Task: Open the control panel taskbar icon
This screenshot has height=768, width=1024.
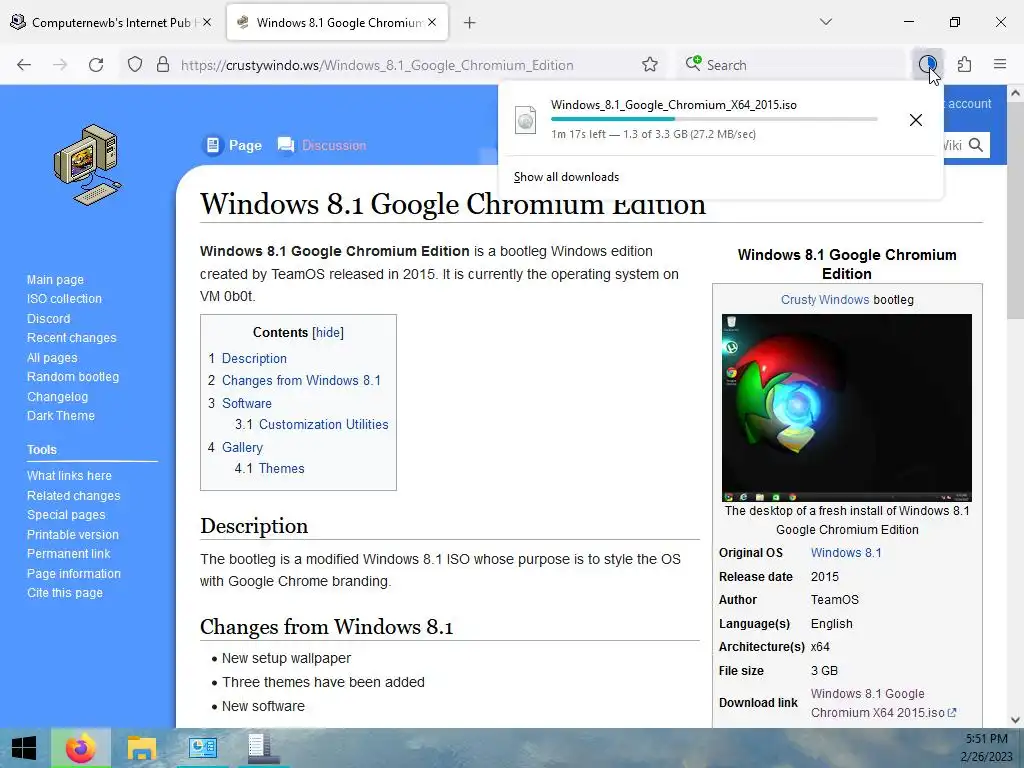Action: 202,748
